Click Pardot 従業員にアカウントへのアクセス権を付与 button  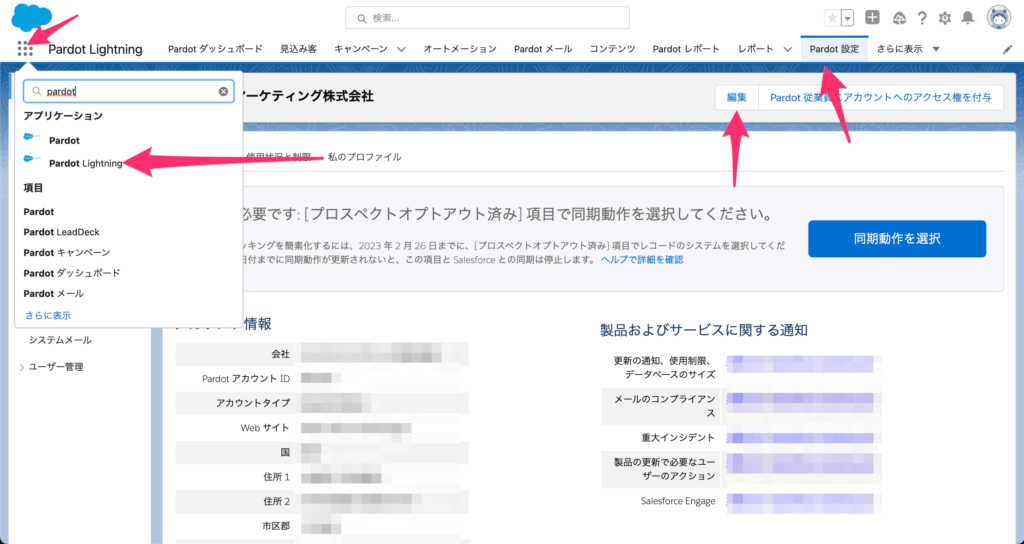(881, 97)
